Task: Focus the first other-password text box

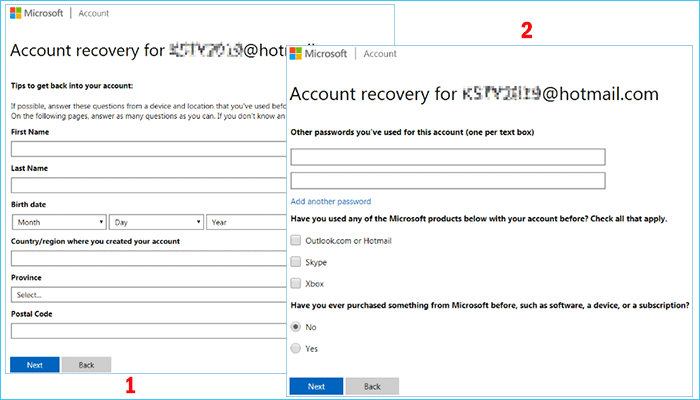Action: 448,157
